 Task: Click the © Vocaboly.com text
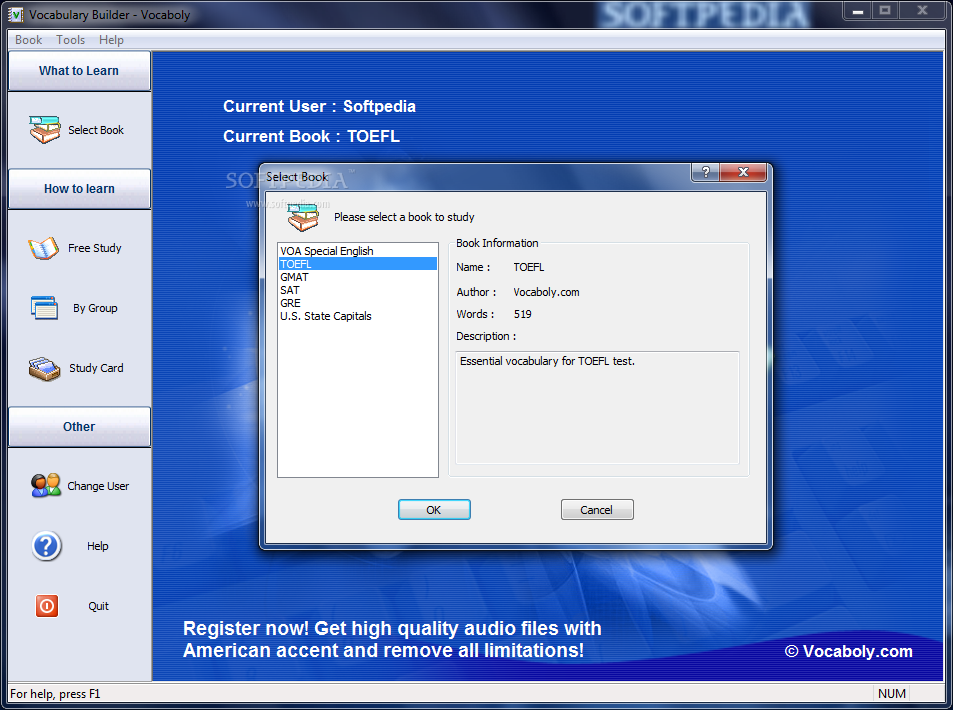tap(848, 651)
